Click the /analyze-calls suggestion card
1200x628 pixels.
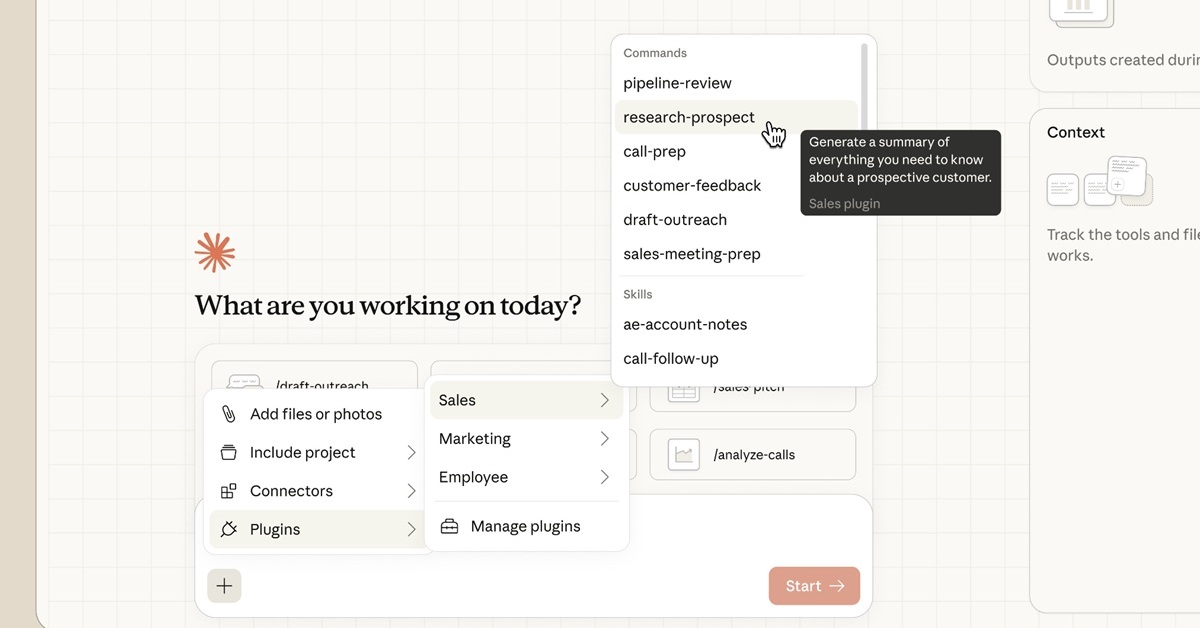click(752, 455)
